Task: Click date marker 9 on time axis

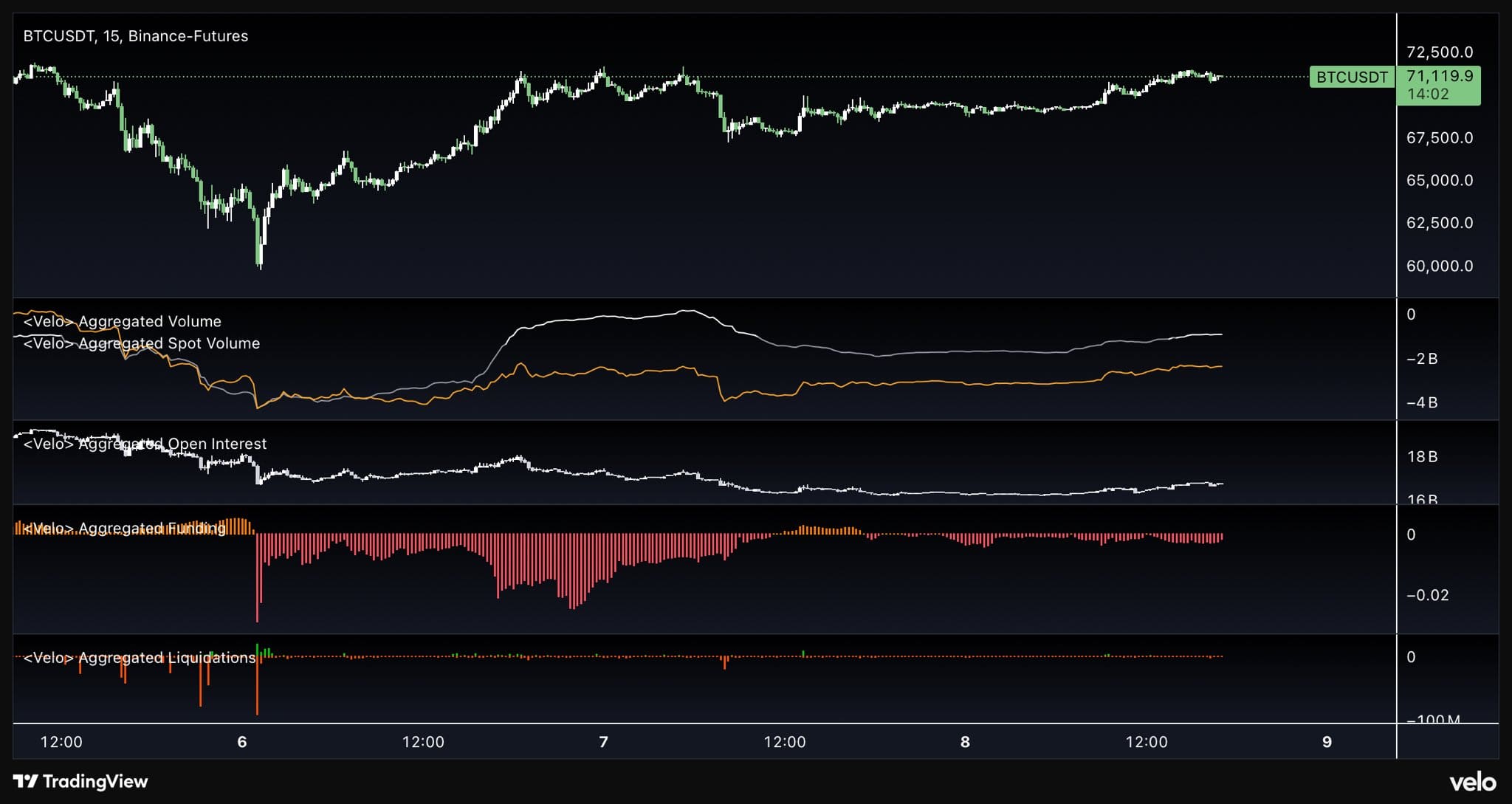Action: pyautogui.click(x=1327, y=742)
